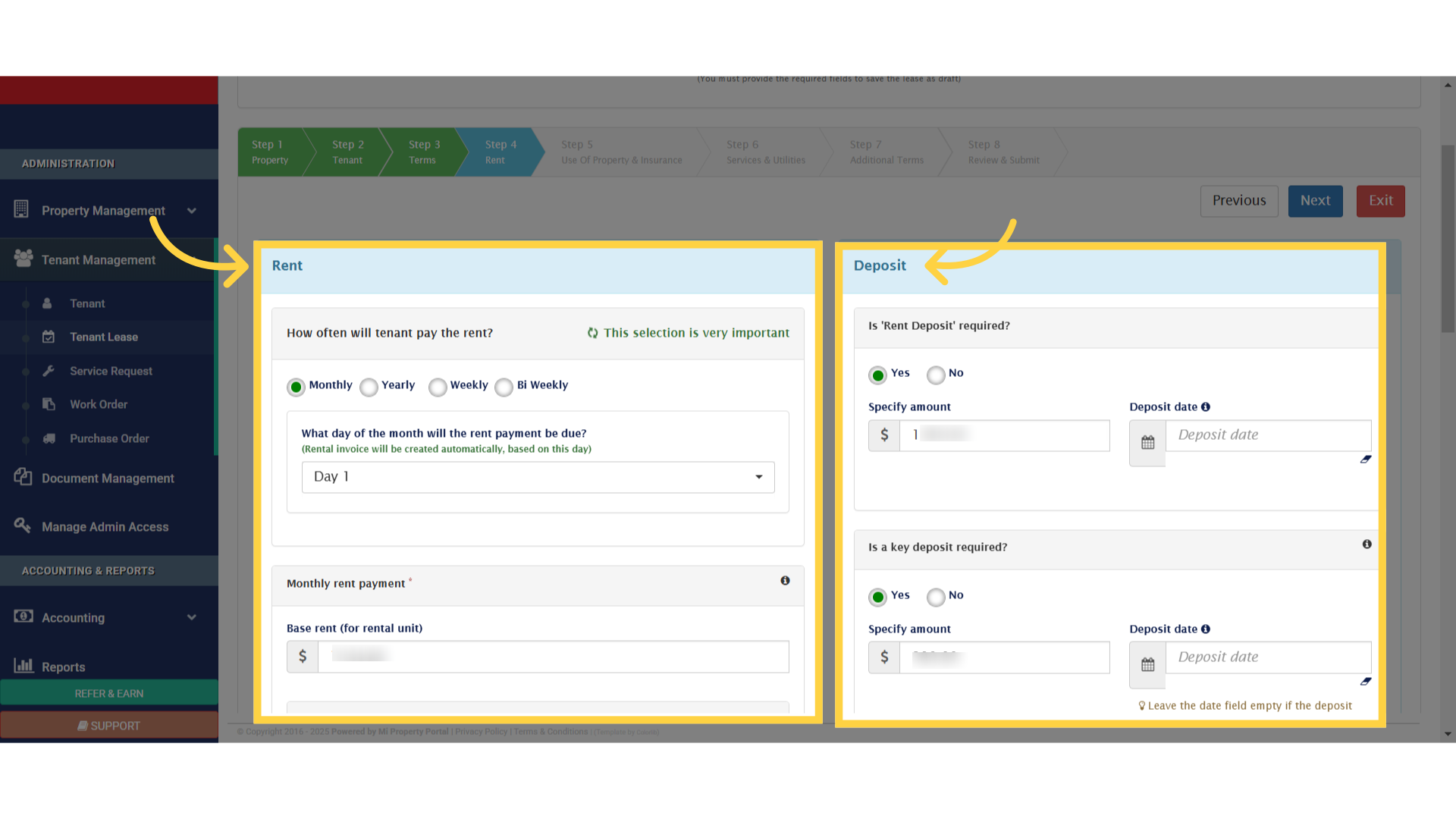
Task: Go to Step 1 Property tab
Action: (271, 152)
